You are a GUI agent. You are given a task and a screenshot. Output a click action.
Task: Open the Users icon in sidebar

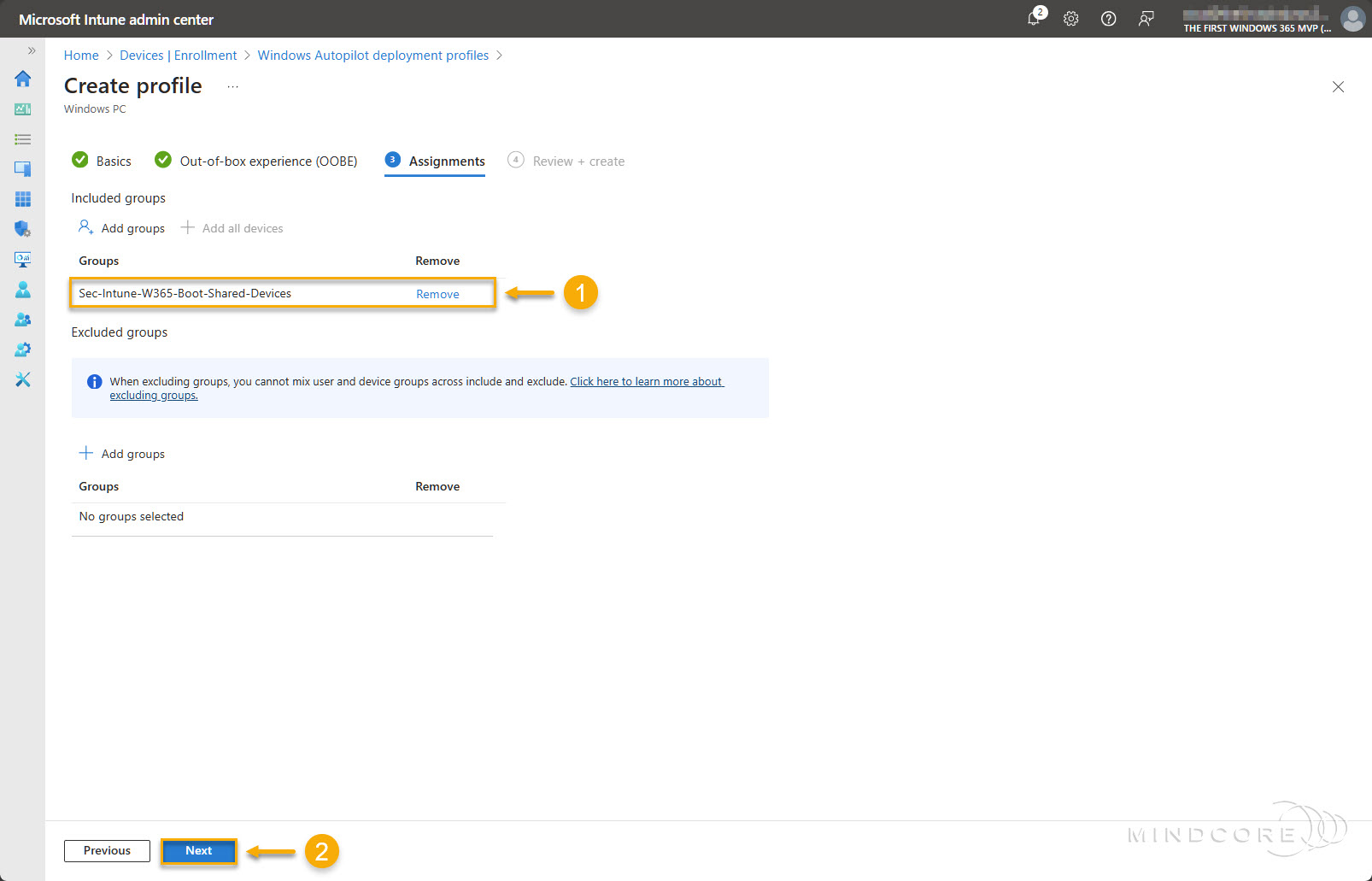[23, 290]
